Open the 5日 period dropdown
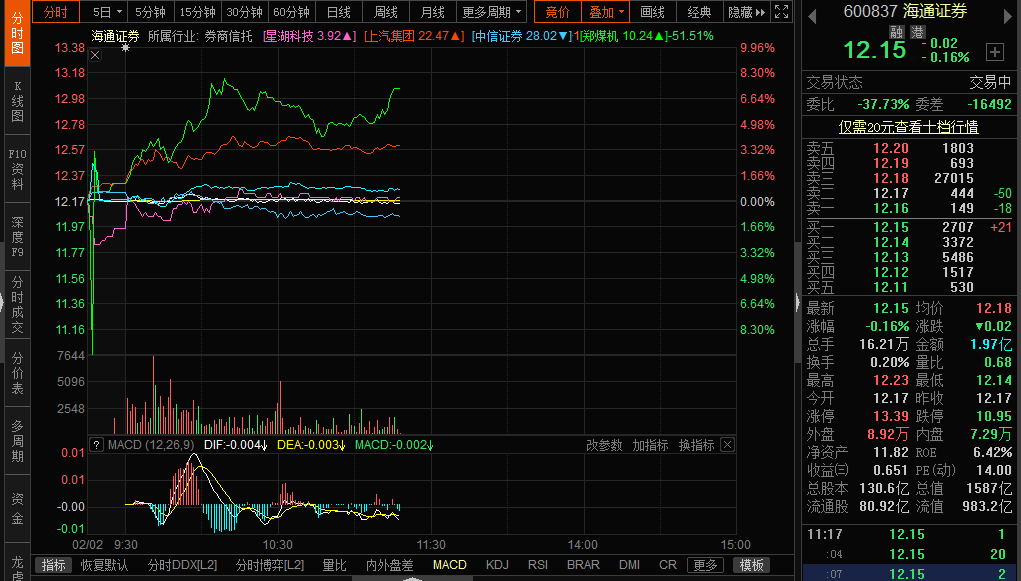The image size is (1021, 581). [107, 12]
